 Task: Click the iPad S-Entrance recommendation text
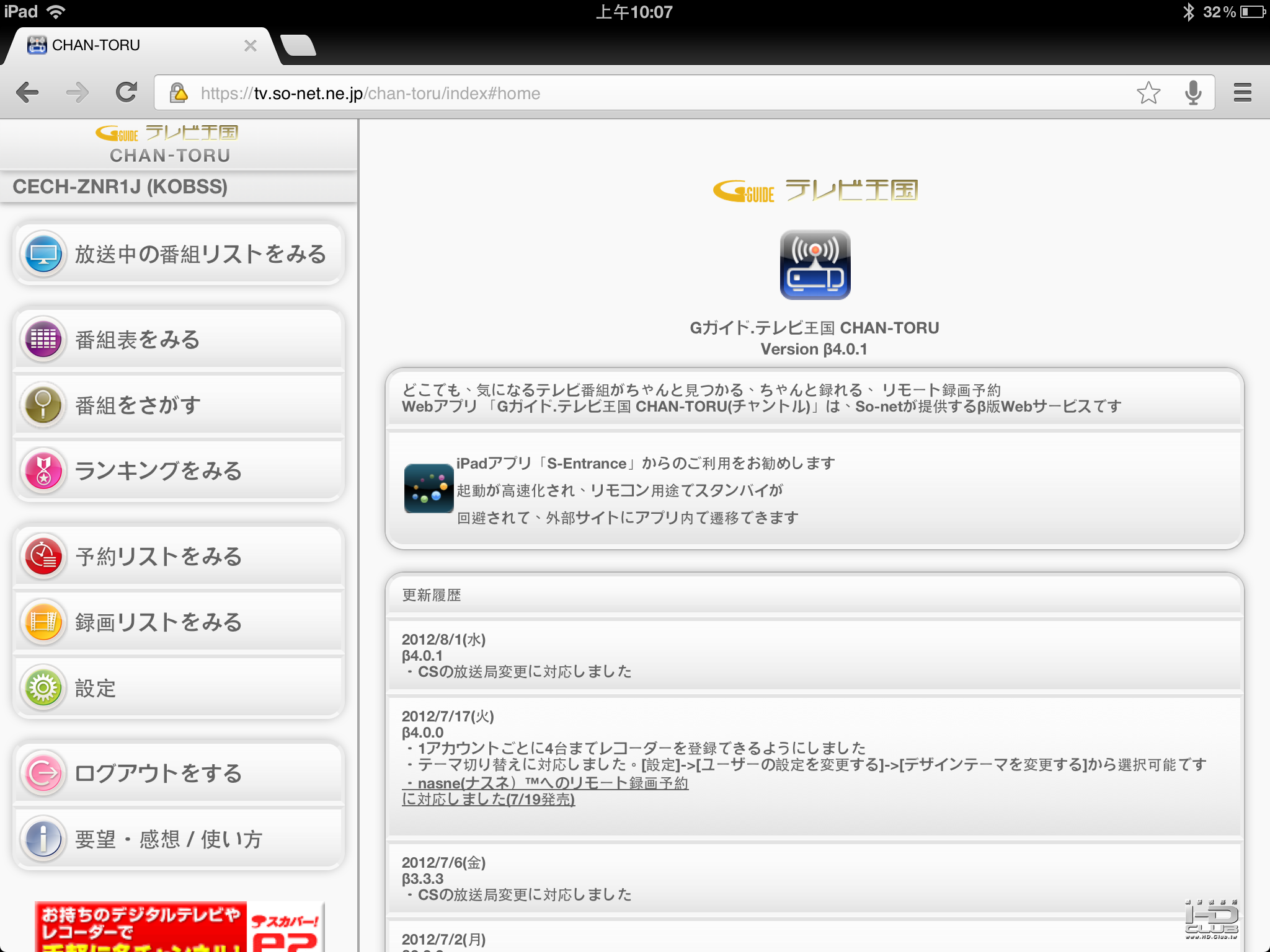coord(646,490)
